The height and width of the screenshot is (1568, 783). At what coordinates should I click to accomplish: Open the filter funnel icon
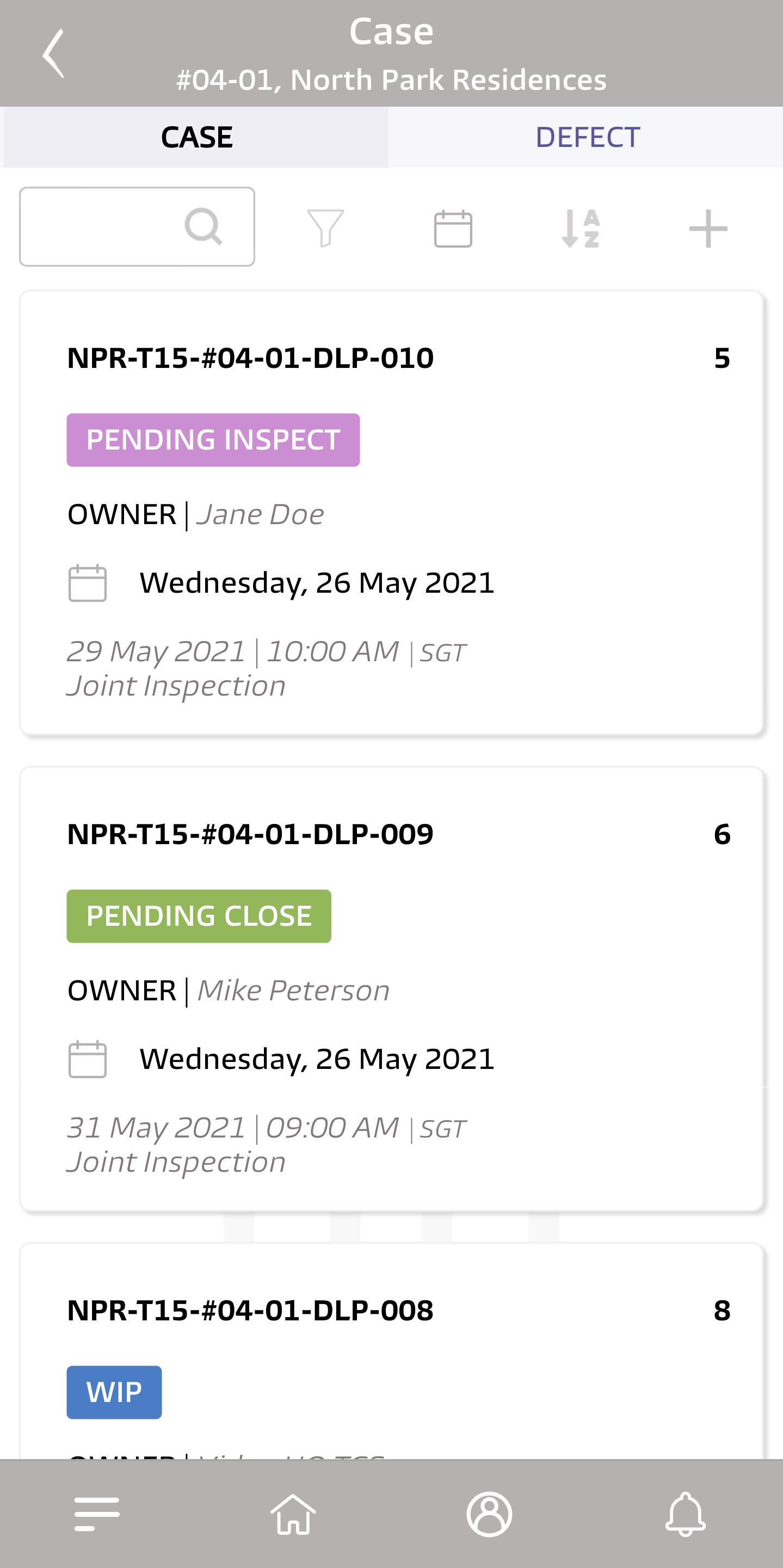325,228
